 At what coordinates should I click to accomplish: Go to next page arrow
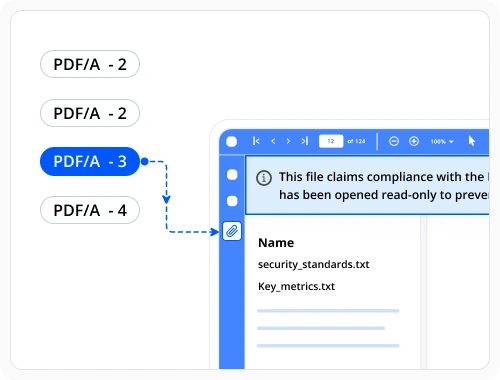tap(288, 141)
